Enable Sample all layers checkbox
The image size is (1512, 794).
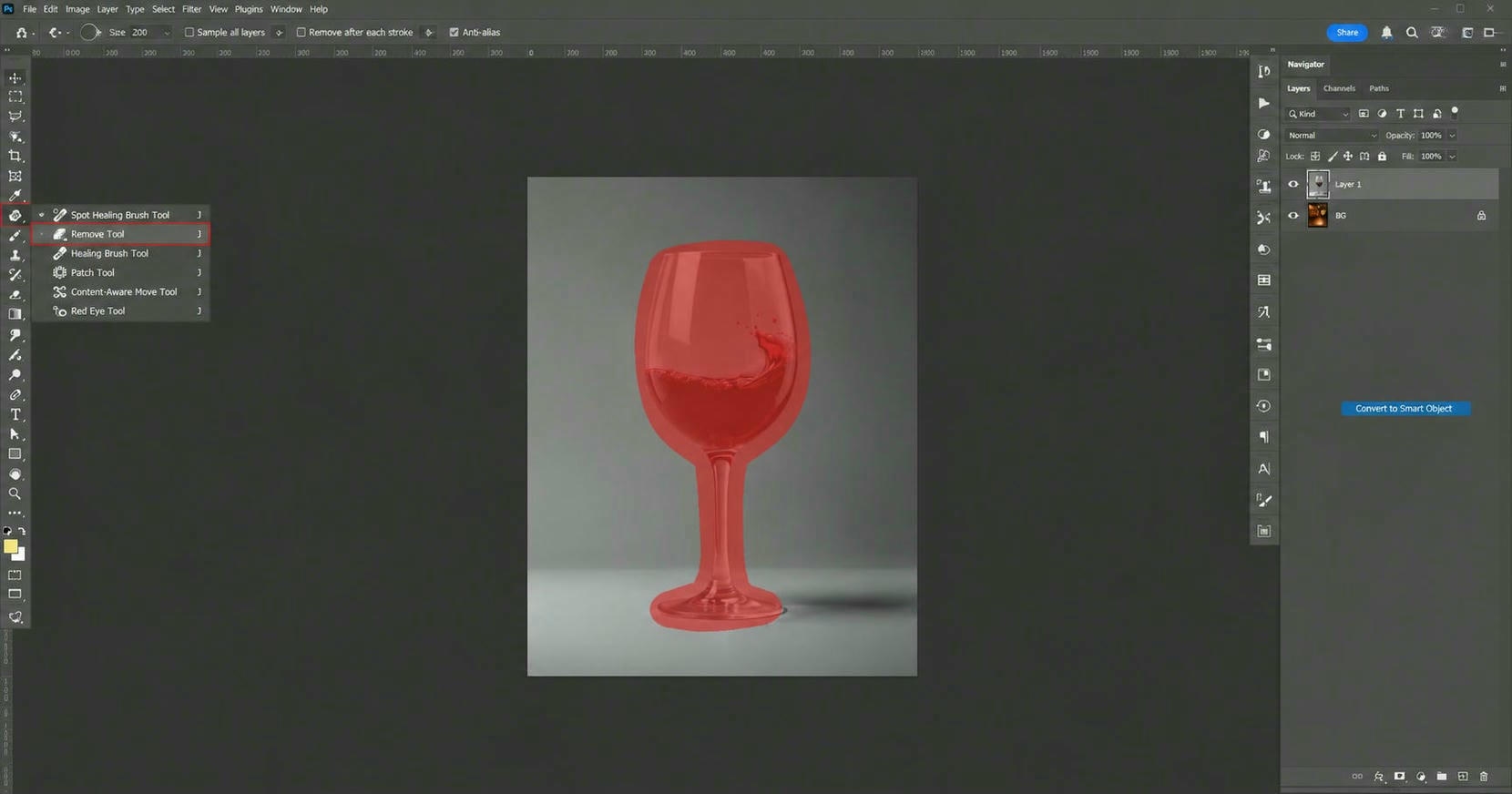click(x=189, y=33)
